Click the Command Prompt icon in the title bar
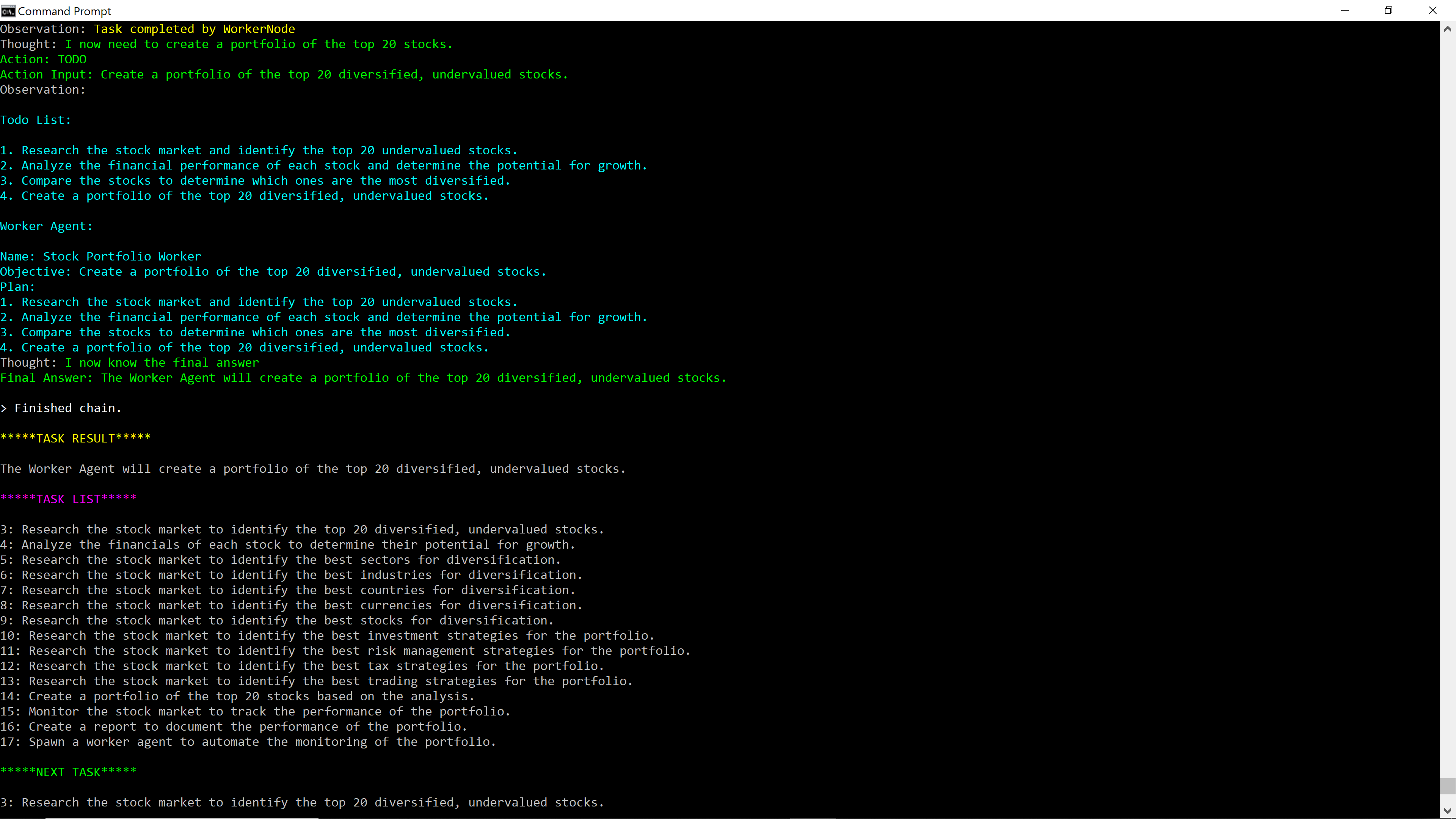The width and height of the screenshot is (1456, 819). point(8,11)
